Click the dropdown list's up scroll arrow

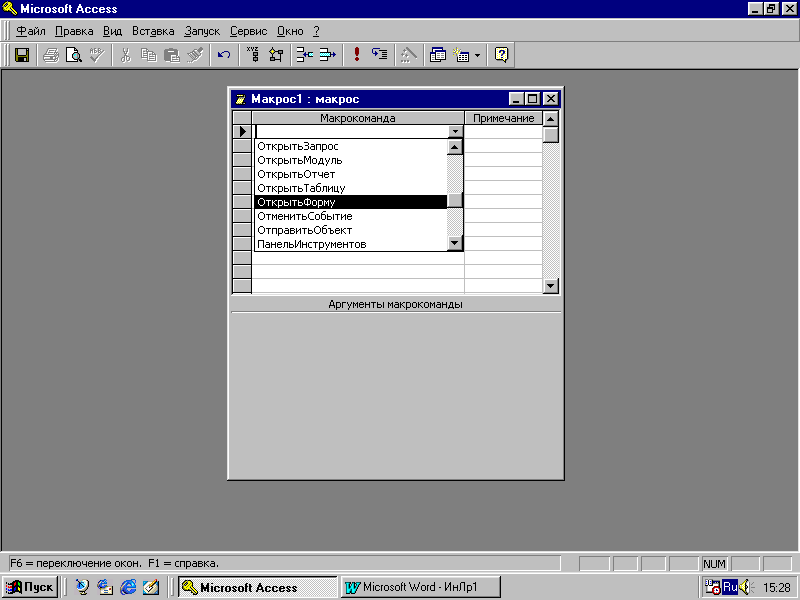[x=455, y=147]
